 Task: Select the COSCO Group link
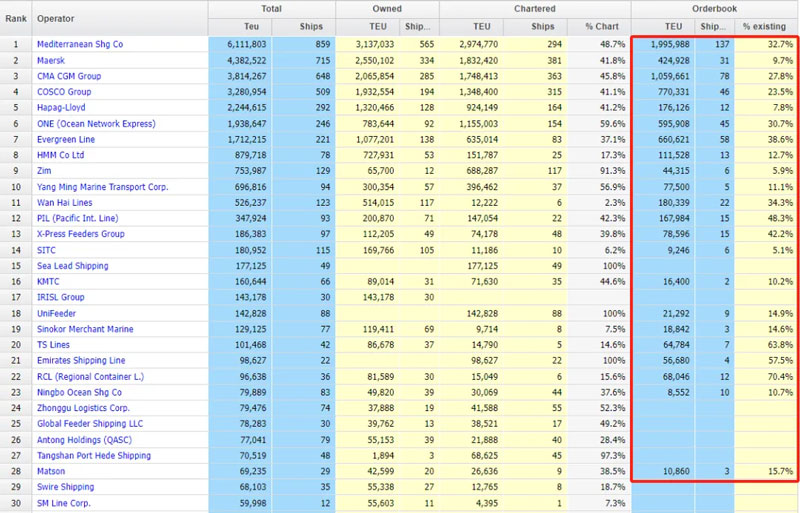pos(63,92)
